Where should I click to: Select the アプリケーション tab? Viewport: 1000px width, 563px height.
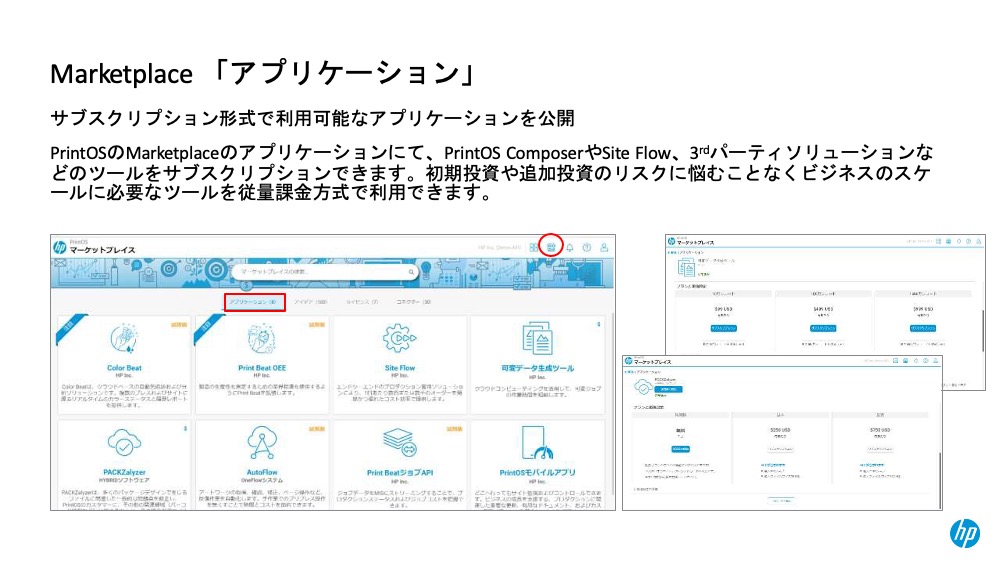254,302
